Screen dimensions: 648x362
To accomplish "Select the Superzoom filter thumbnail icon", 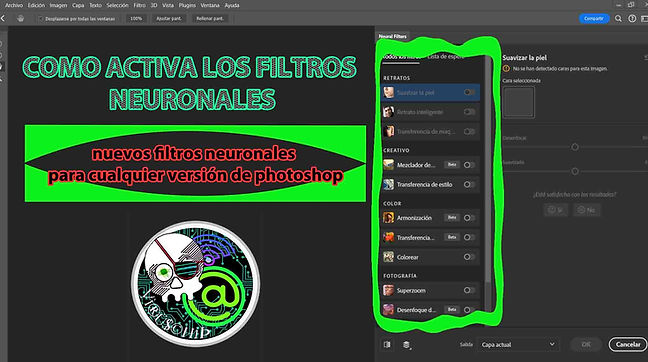I will [388, 291].
